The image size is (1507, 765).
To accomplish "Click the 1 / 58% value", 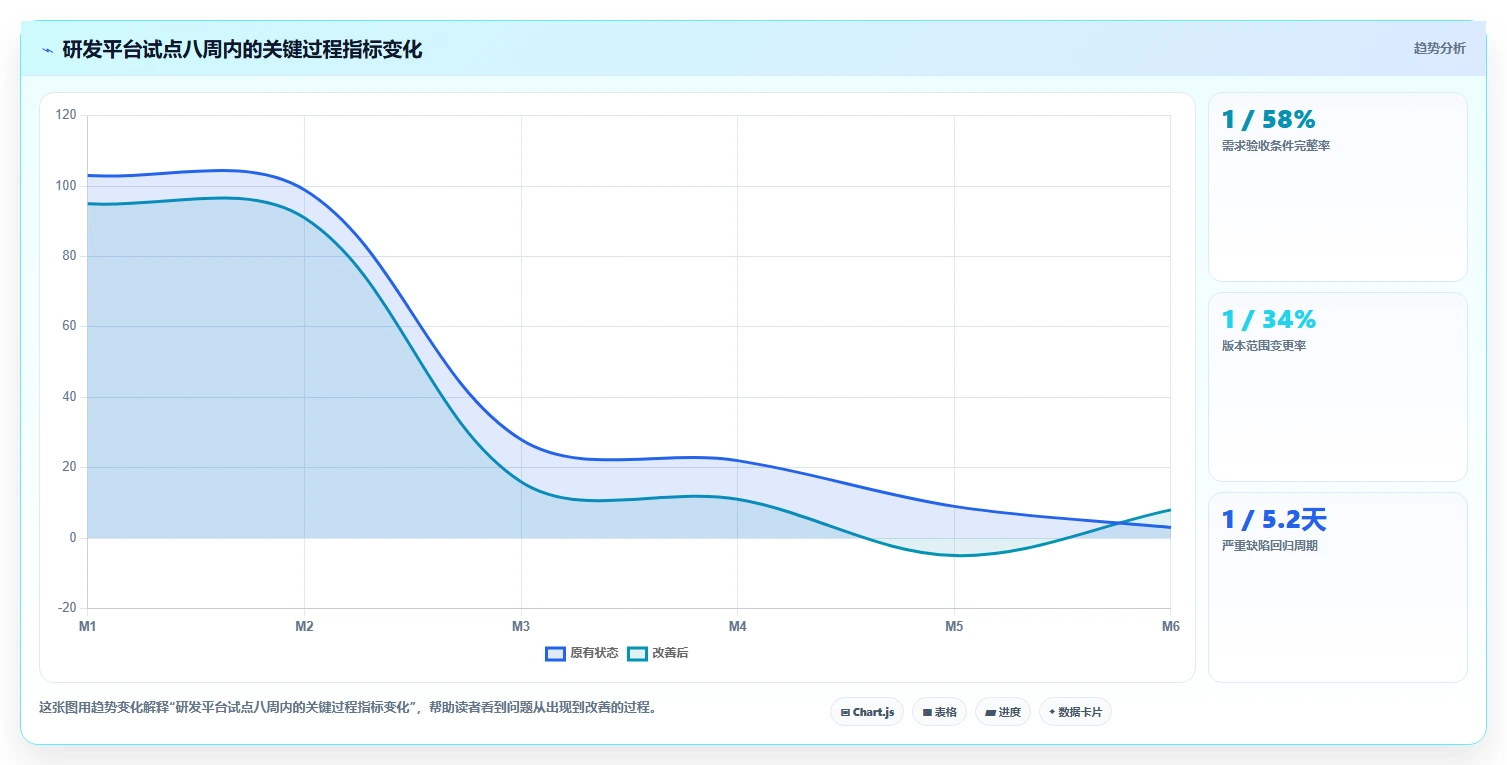I will 1268,120.
